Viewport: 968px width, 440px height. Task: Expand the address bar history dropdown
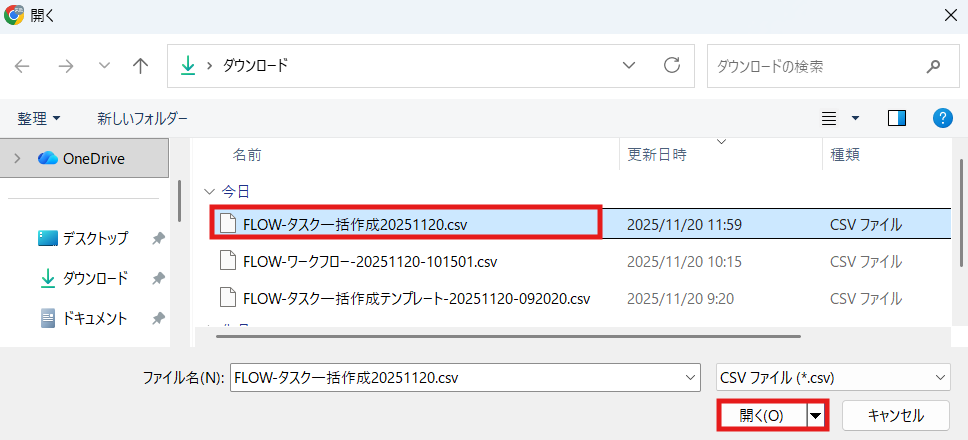629,66
